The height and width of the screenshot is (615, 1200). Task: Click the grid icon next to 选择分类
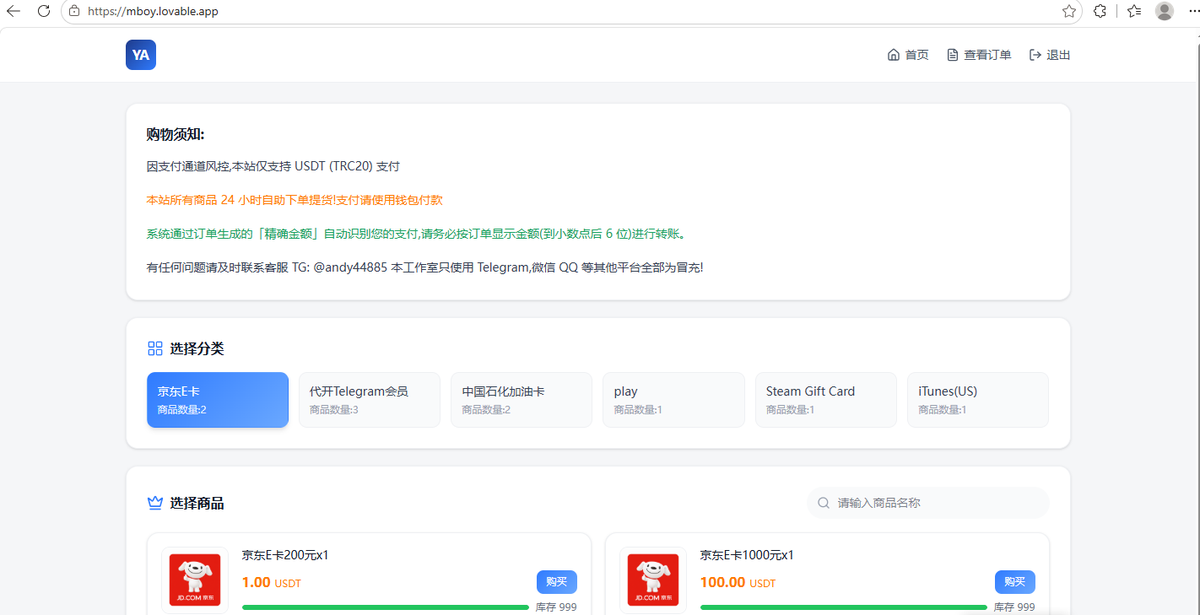click(x=155, y=348)
